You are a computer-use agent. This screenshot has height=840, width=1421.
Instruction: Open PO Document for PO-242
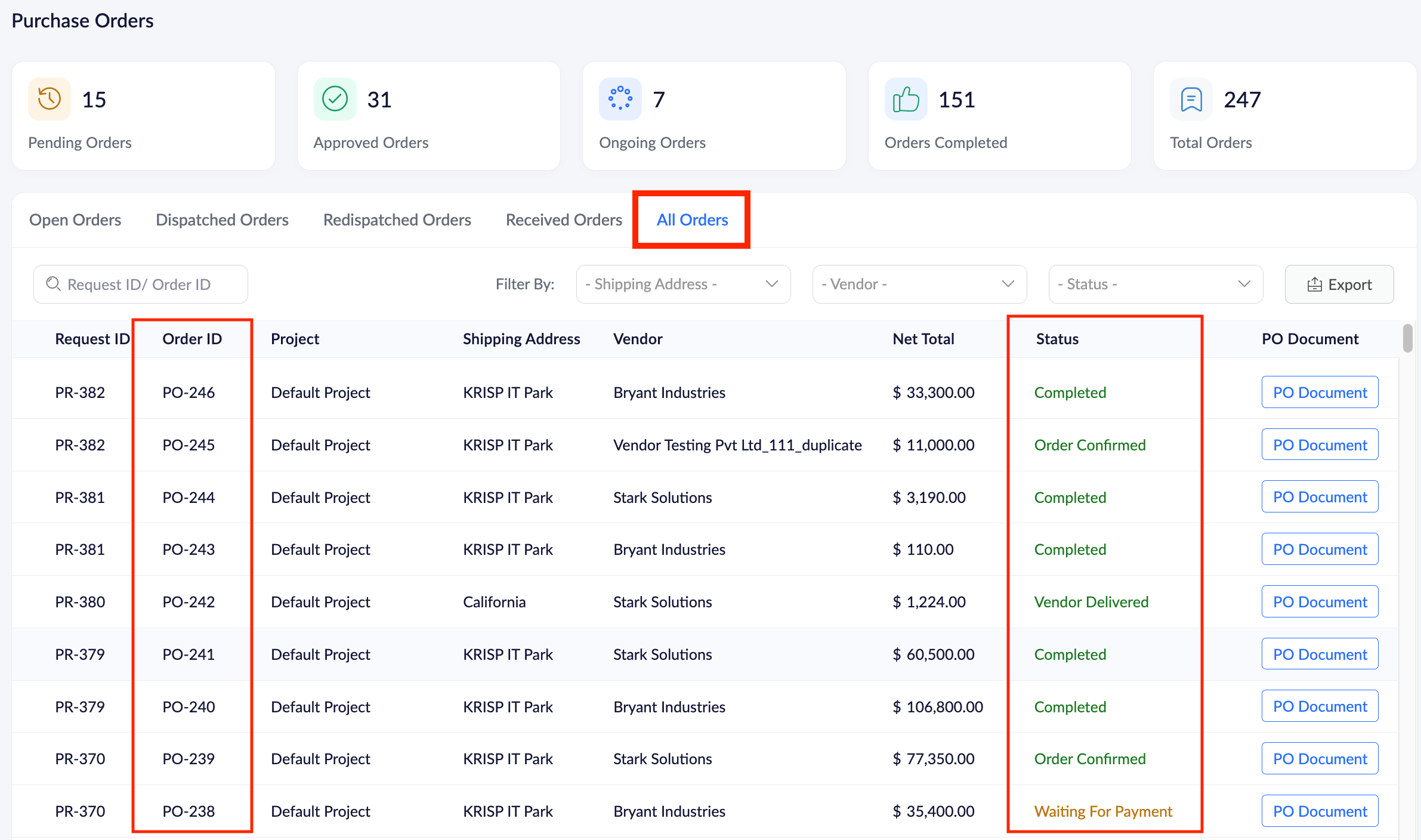point(1320,601)
